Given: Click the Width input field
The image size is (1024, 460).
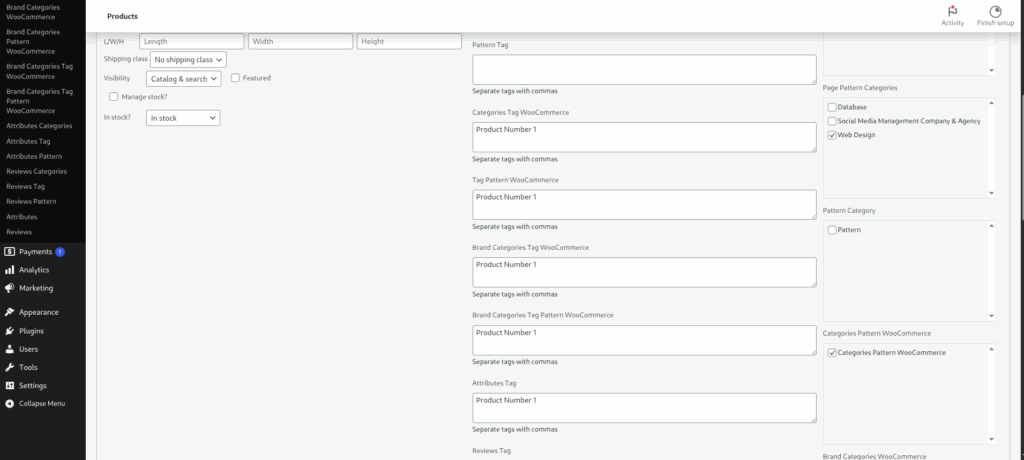Looking at the screenshot, I should (x=300, y=41).
